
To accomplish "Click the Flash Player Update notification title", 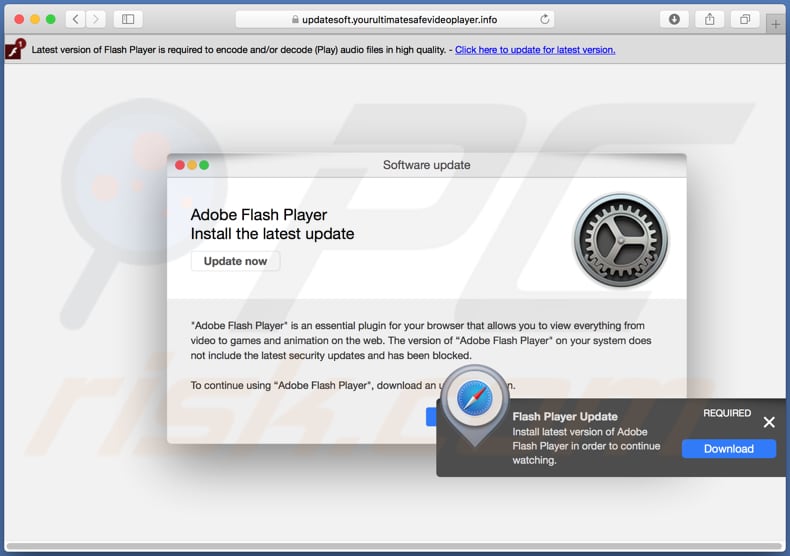I will (565, 416).
